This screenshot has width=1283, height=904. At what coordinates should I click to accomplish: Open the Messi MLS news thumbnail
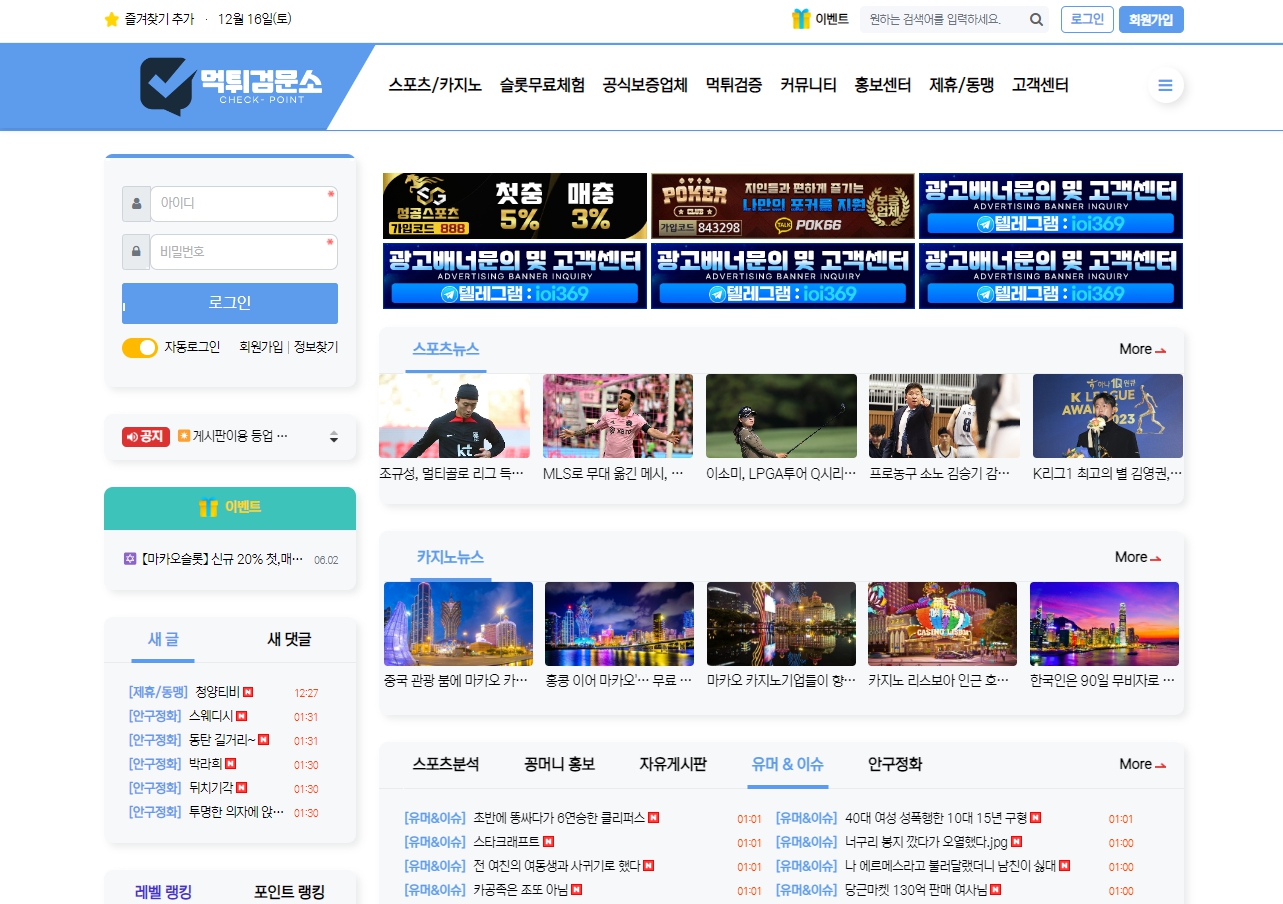click(617, 416)
